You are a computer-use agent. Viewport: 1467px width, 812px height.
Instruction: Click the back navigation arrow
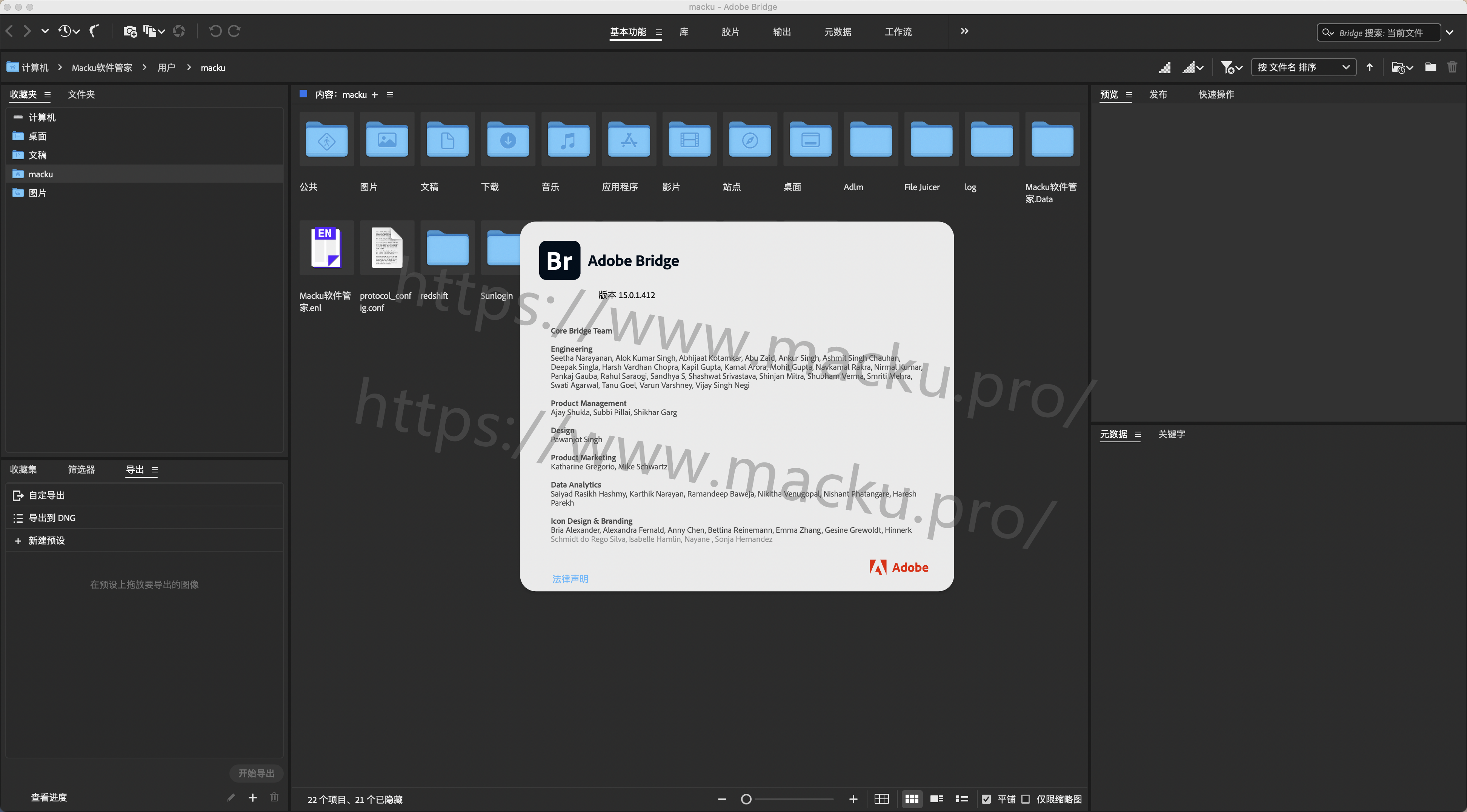[9, 31]
